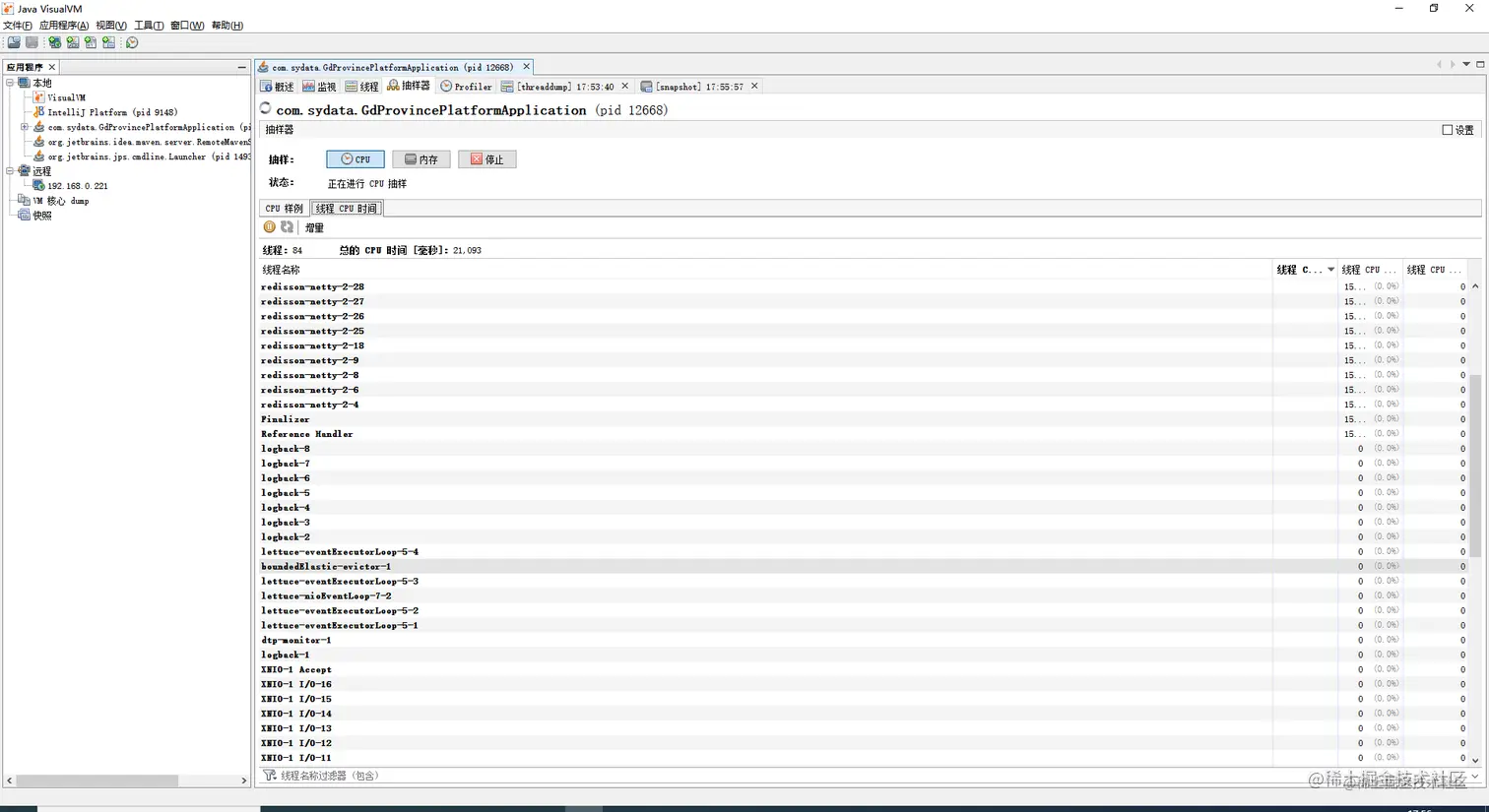Open the 帮助 menu
1489x812 pixels.
(x=227, y=26)
